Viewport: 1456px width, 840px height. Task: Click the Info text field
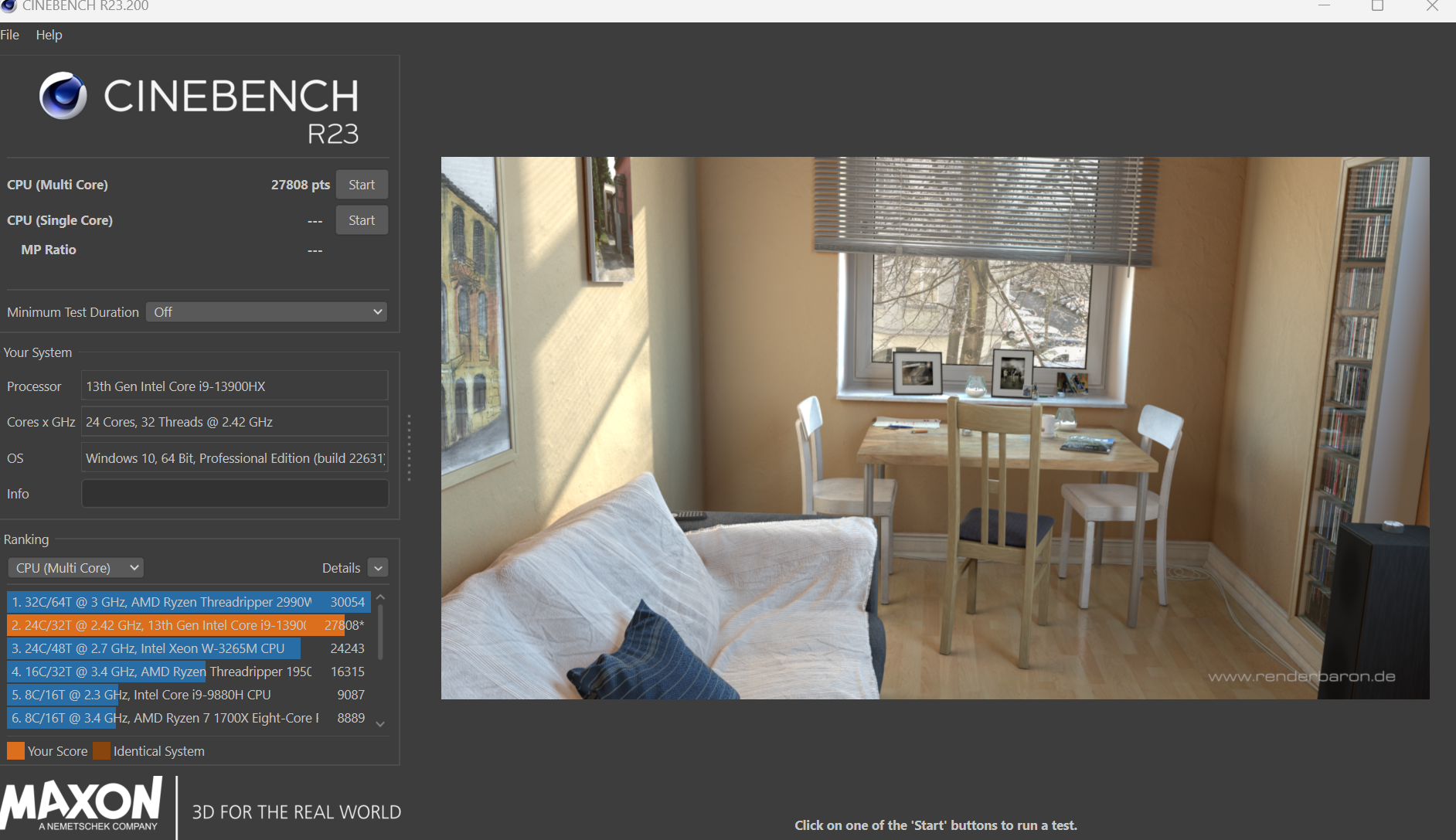235,494
